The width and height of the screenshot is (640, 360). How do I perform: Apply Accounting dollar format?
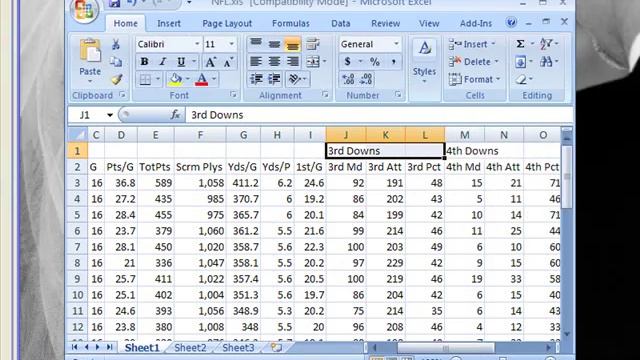click(x=347, y=62)
